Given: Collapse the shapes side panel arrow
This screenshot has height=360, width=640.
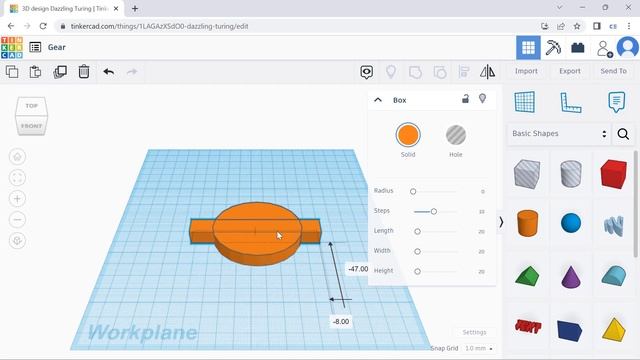Looking at the screenshot, I should point(501,222).
